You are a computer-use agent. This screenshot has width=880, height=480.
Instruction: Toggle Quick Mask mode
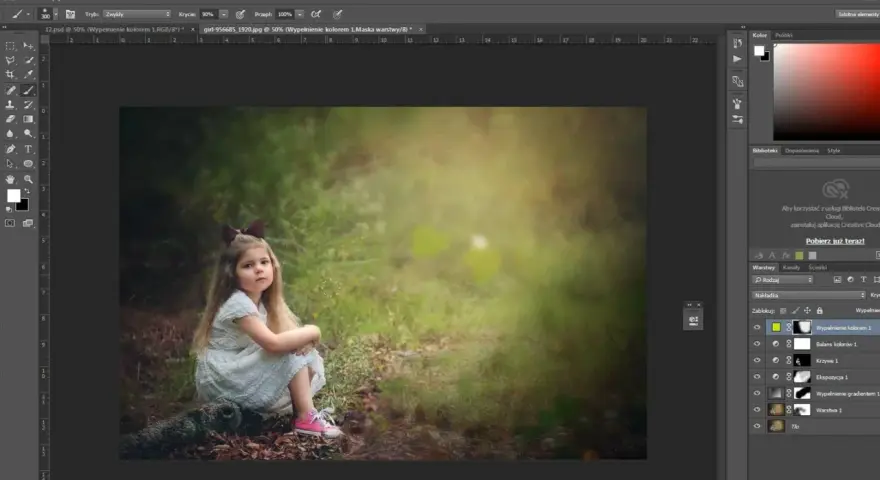[10, 223]
